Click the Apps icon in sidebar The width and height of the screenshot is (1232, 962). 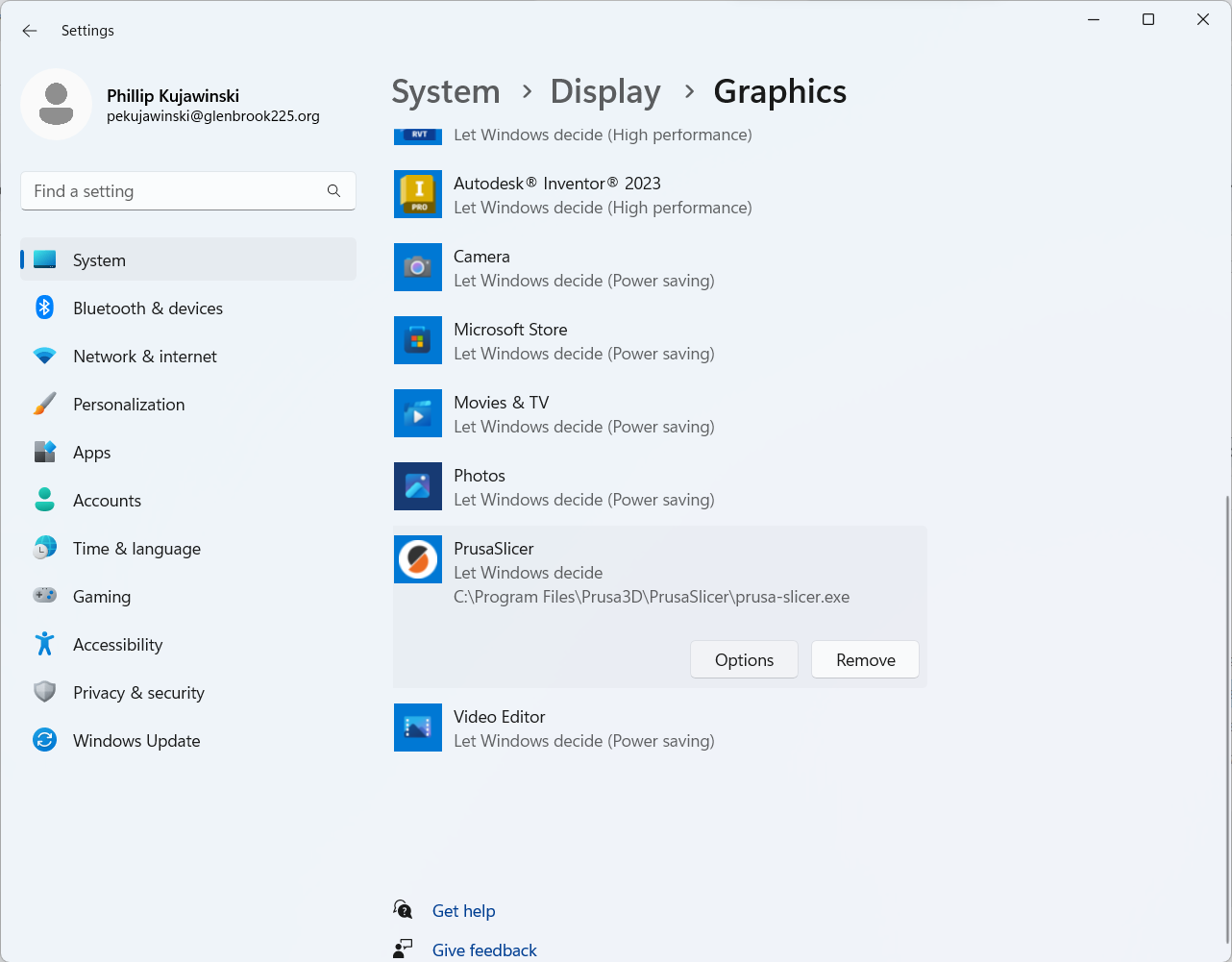coord(45,452)
